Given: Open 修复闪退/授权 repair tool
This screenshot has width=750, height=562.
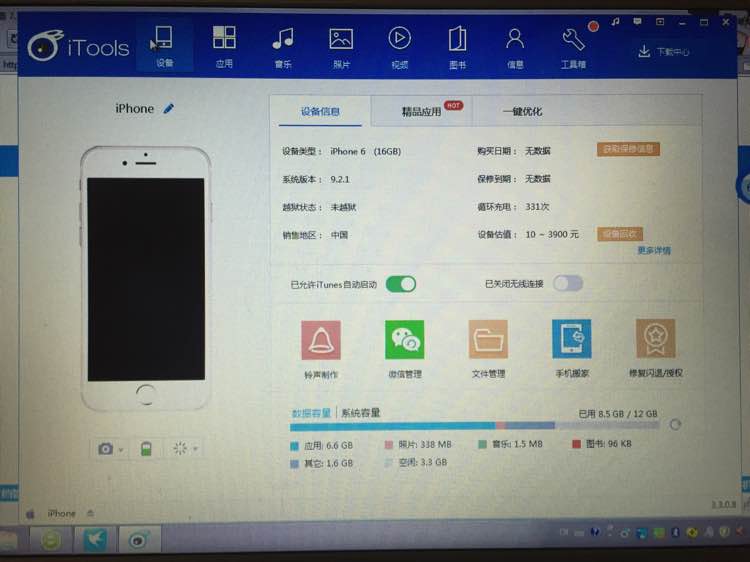Looking at the screenshot, I should [x=656, y=348].
